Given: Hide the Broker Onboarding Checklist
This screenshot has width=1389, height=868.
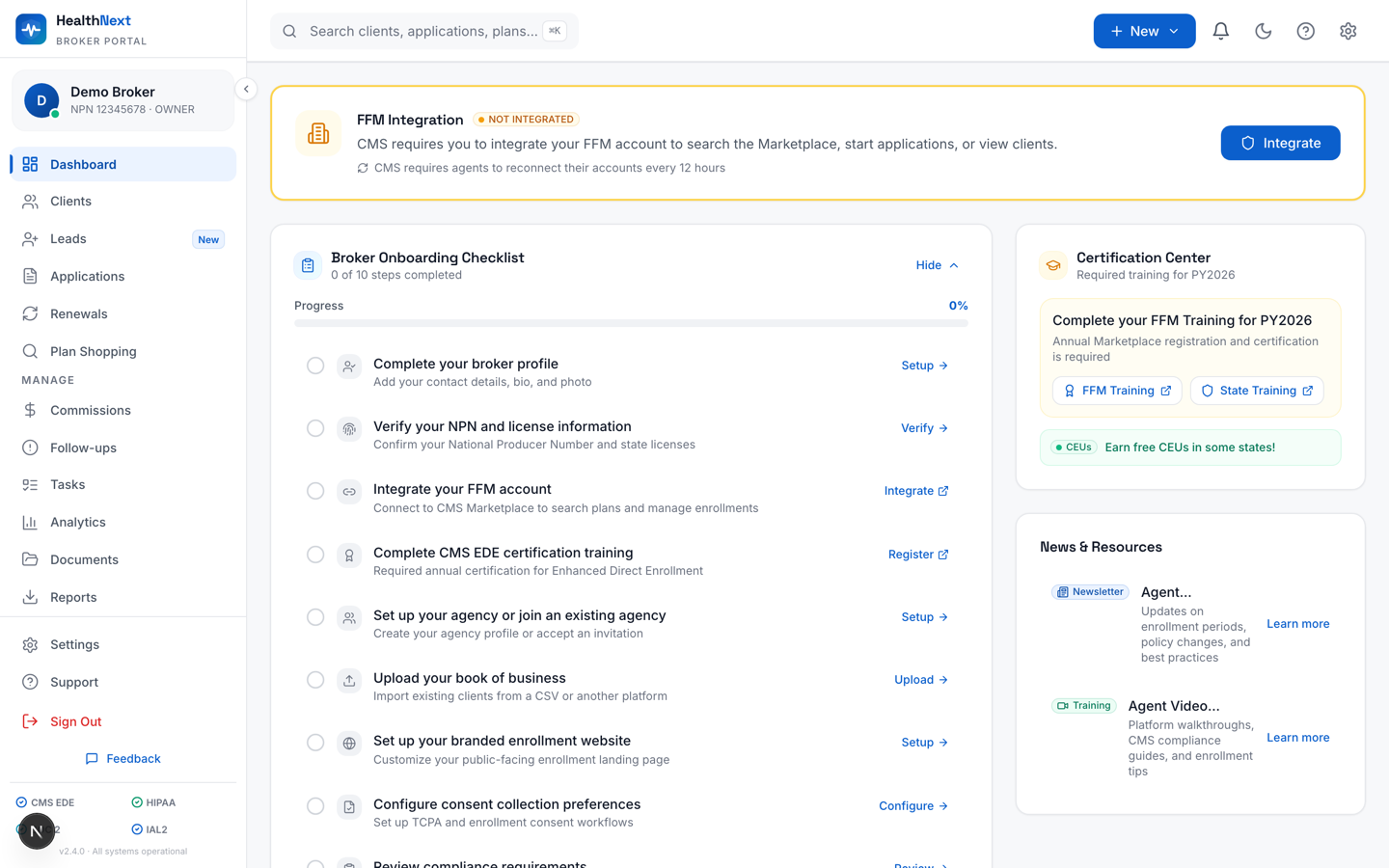Looking at the screenshot, I should (938, 265).
